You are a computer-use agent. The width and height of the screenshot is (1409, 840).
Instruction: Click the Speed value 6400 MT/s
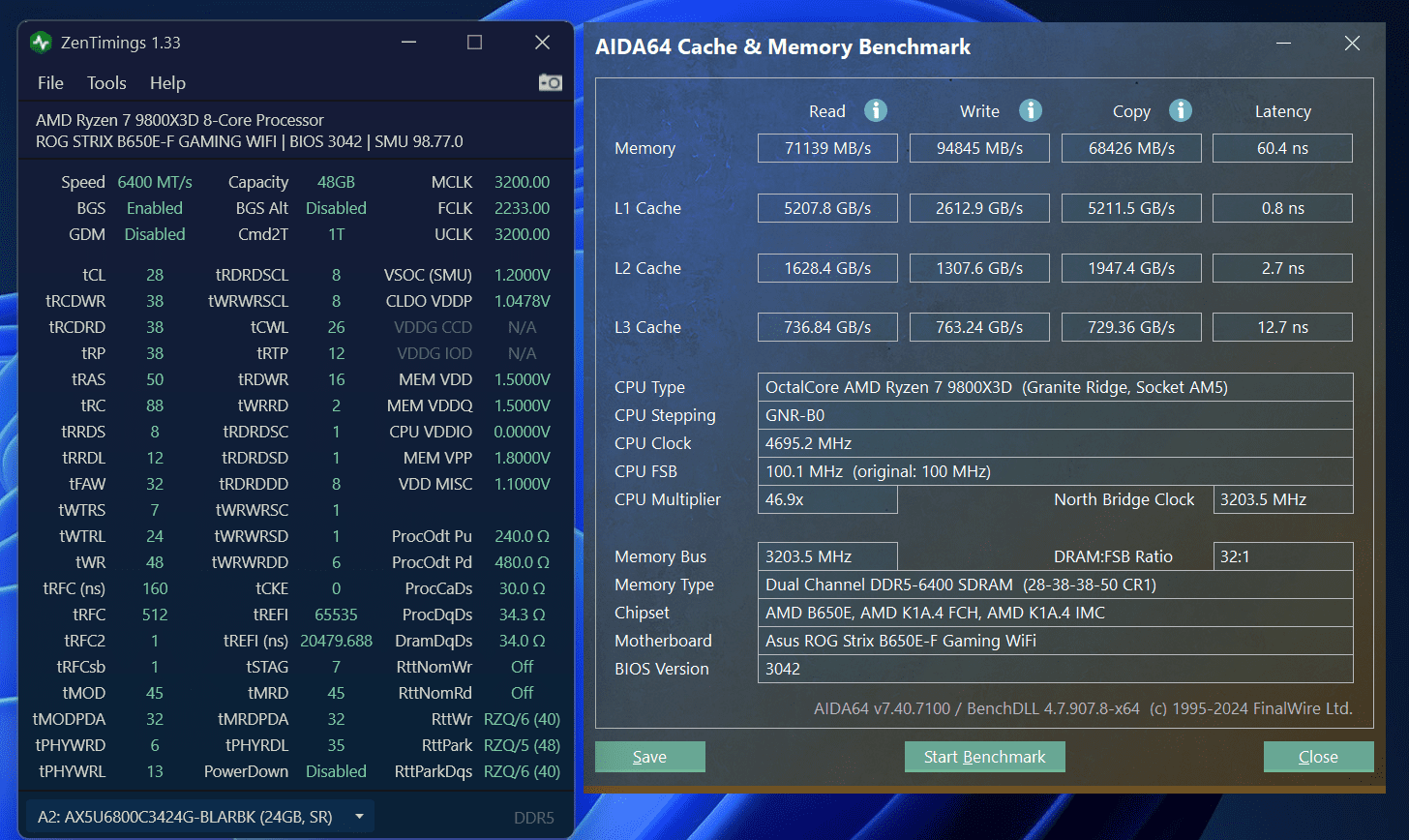(155, 182)
